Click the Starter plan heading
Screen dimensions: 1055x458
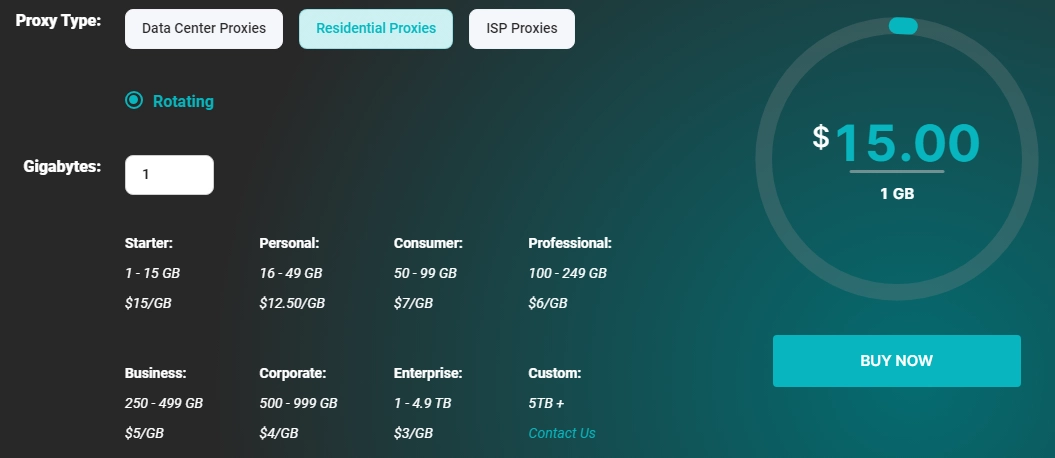(149, 243)
